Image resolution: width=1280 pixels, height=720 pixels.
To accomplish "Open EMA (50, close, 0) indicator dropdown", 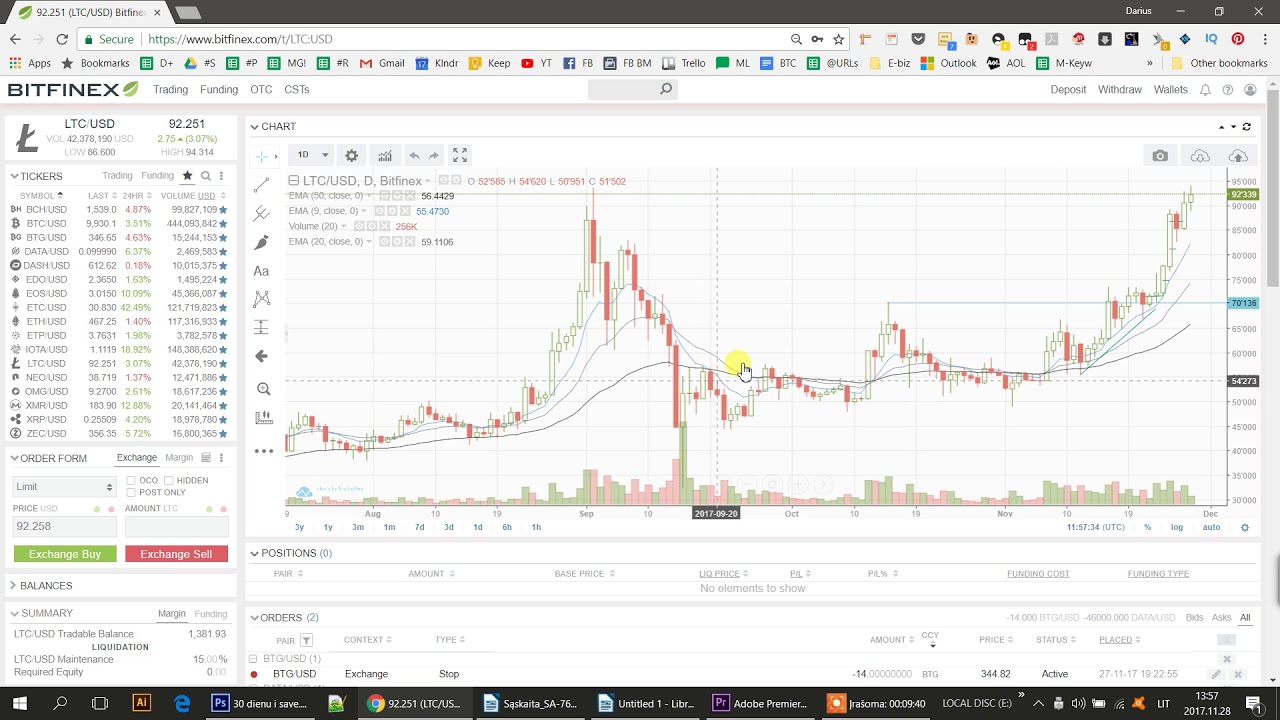I will point(368,196).
